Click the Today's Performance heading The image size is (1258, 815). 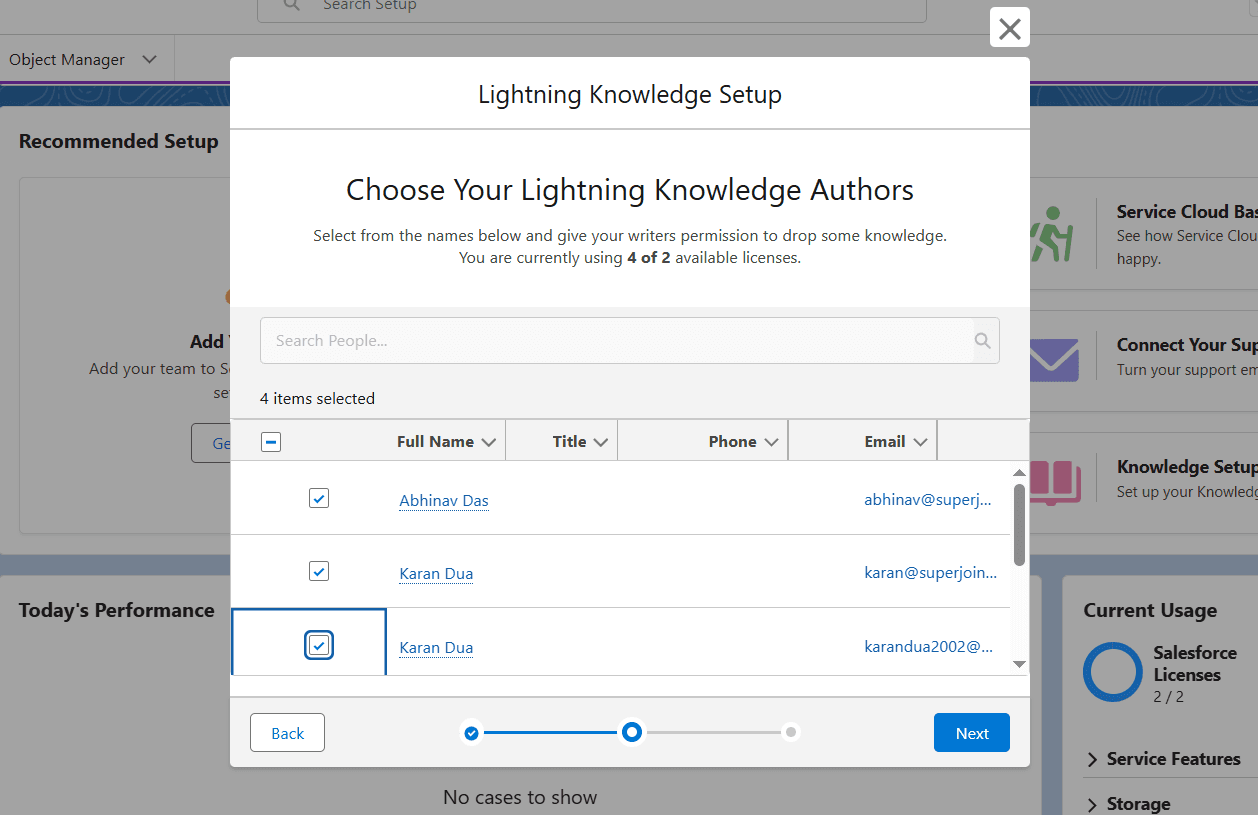pos(117,610)
